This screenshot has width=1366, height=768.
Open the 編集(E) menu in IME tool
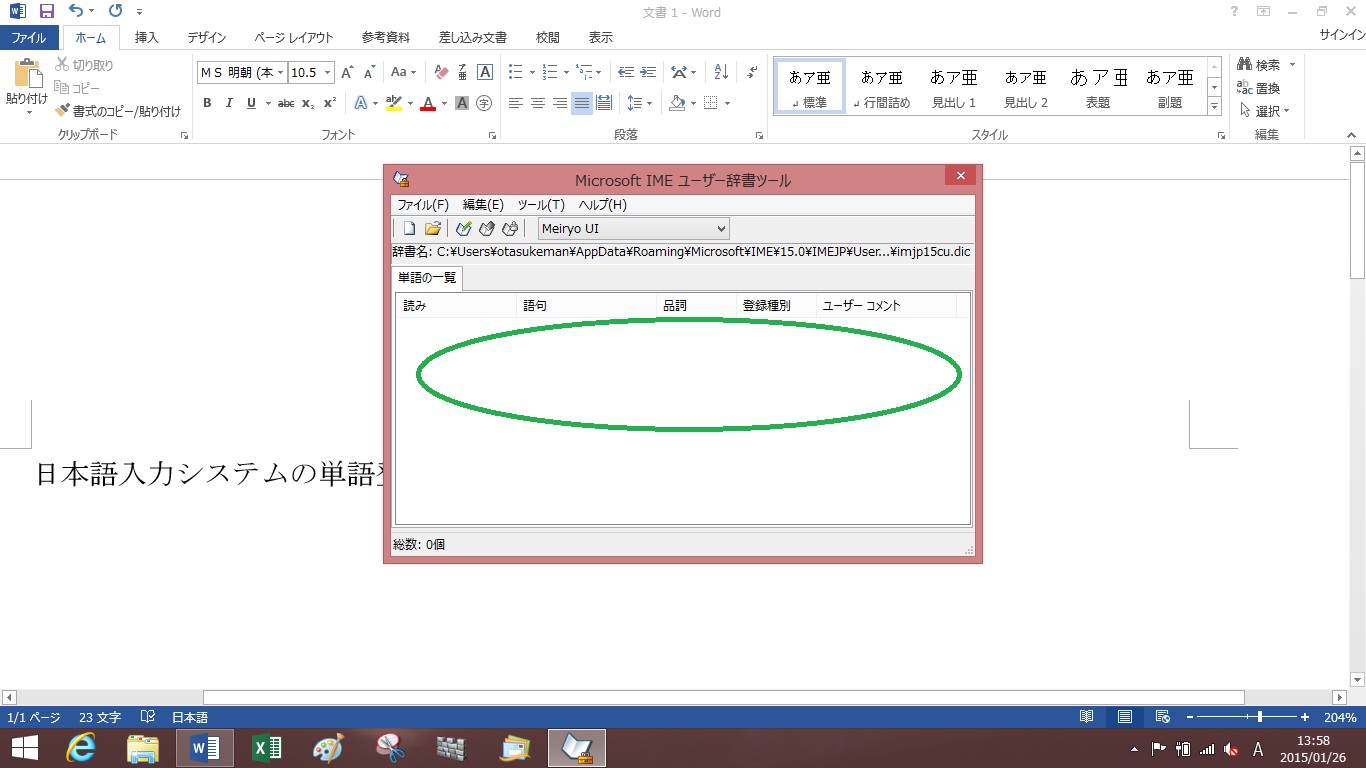[483, 205]
